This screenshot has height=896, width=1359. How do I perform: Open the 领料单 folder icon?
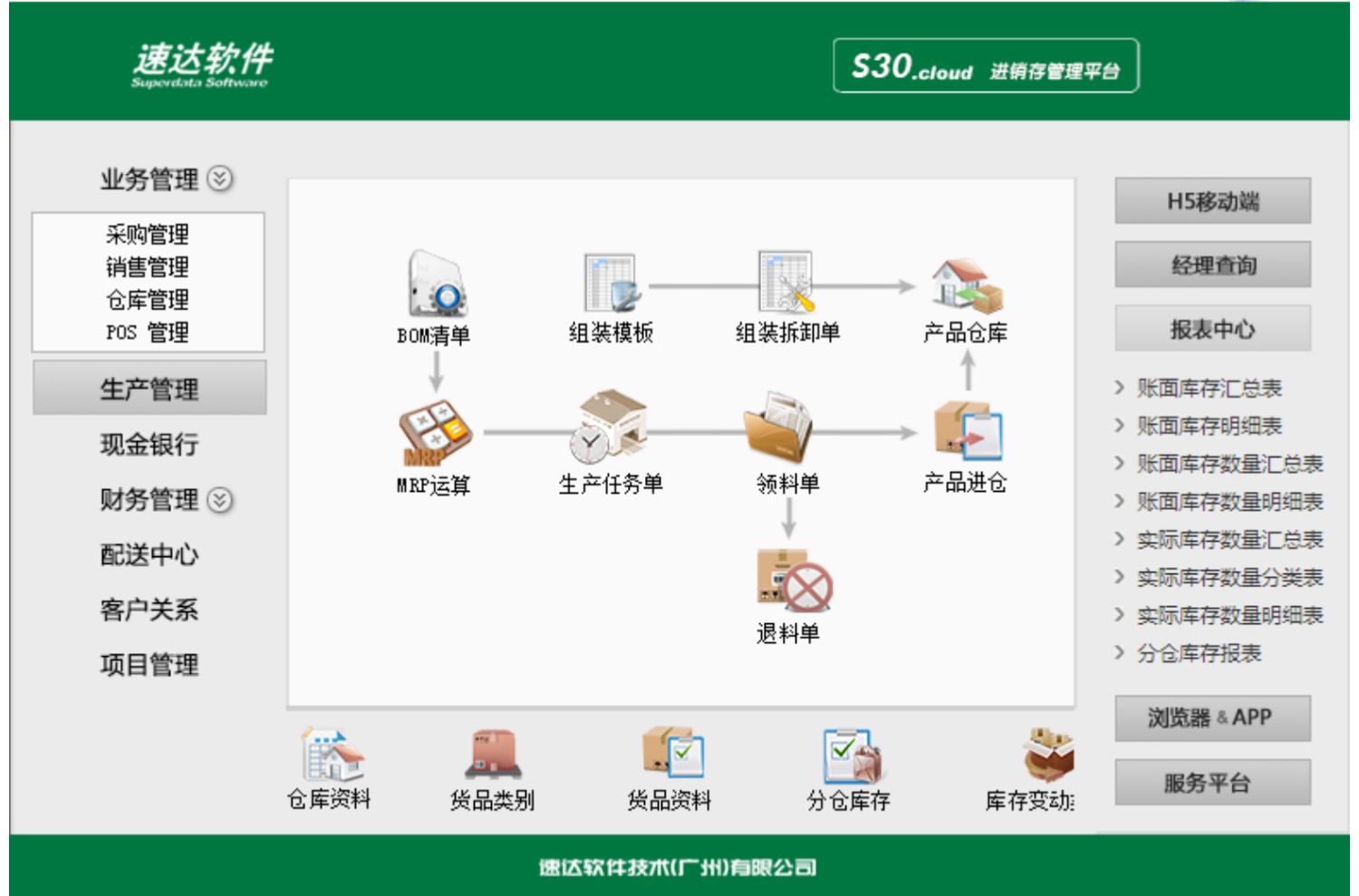tap(777, 428)
